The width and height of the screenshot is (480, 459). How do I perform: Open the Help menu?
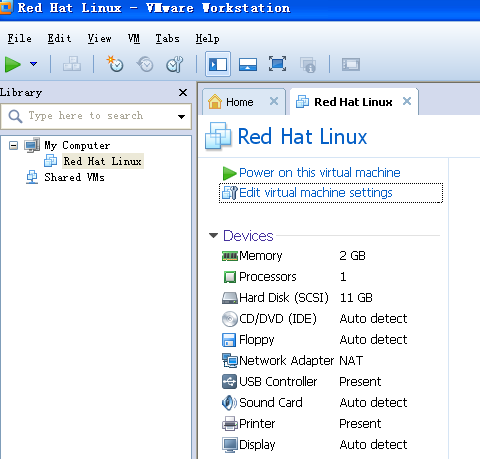[x=207, y=39]
